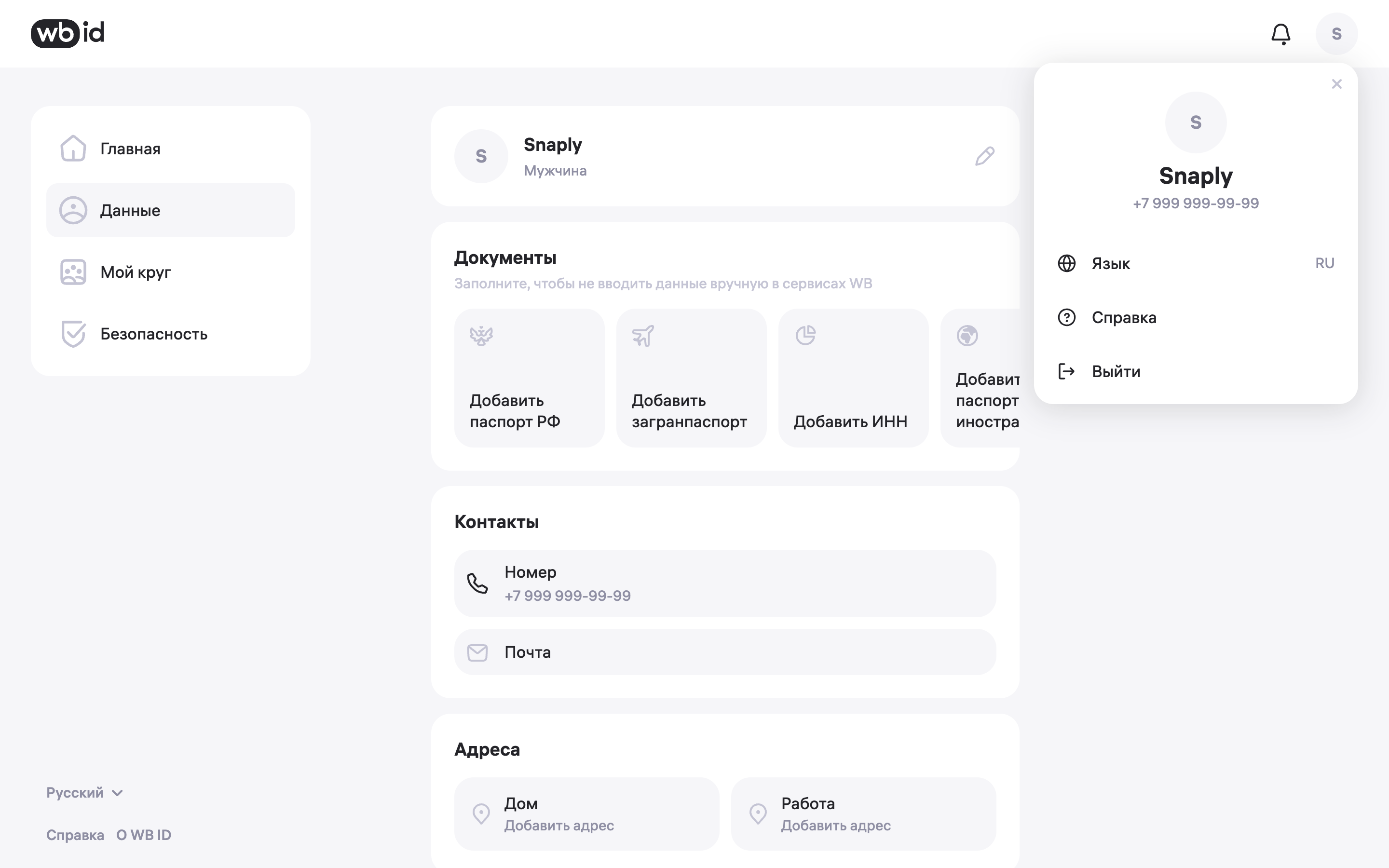Click the Мужчина gender label

tap(555, 171)
